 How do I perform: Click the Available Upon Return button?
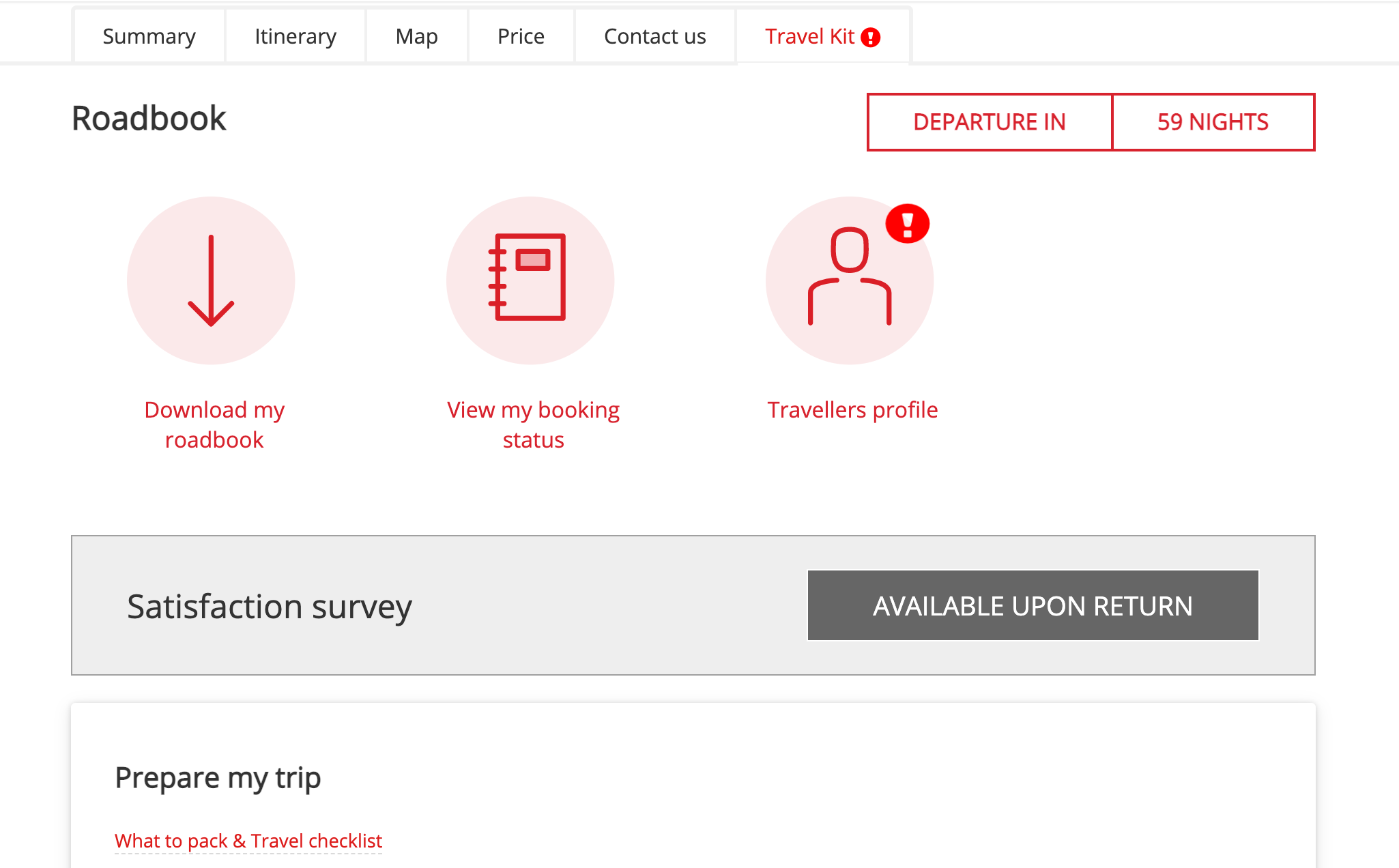tap(1033, 605)
